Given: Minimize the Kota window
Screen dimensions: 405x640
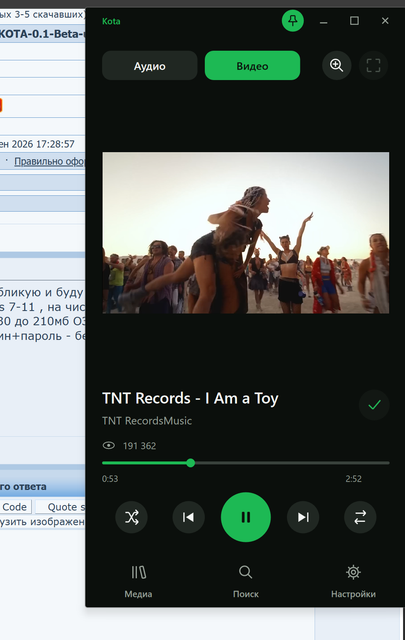Looking at the screenshot, I should pos(324,21).
